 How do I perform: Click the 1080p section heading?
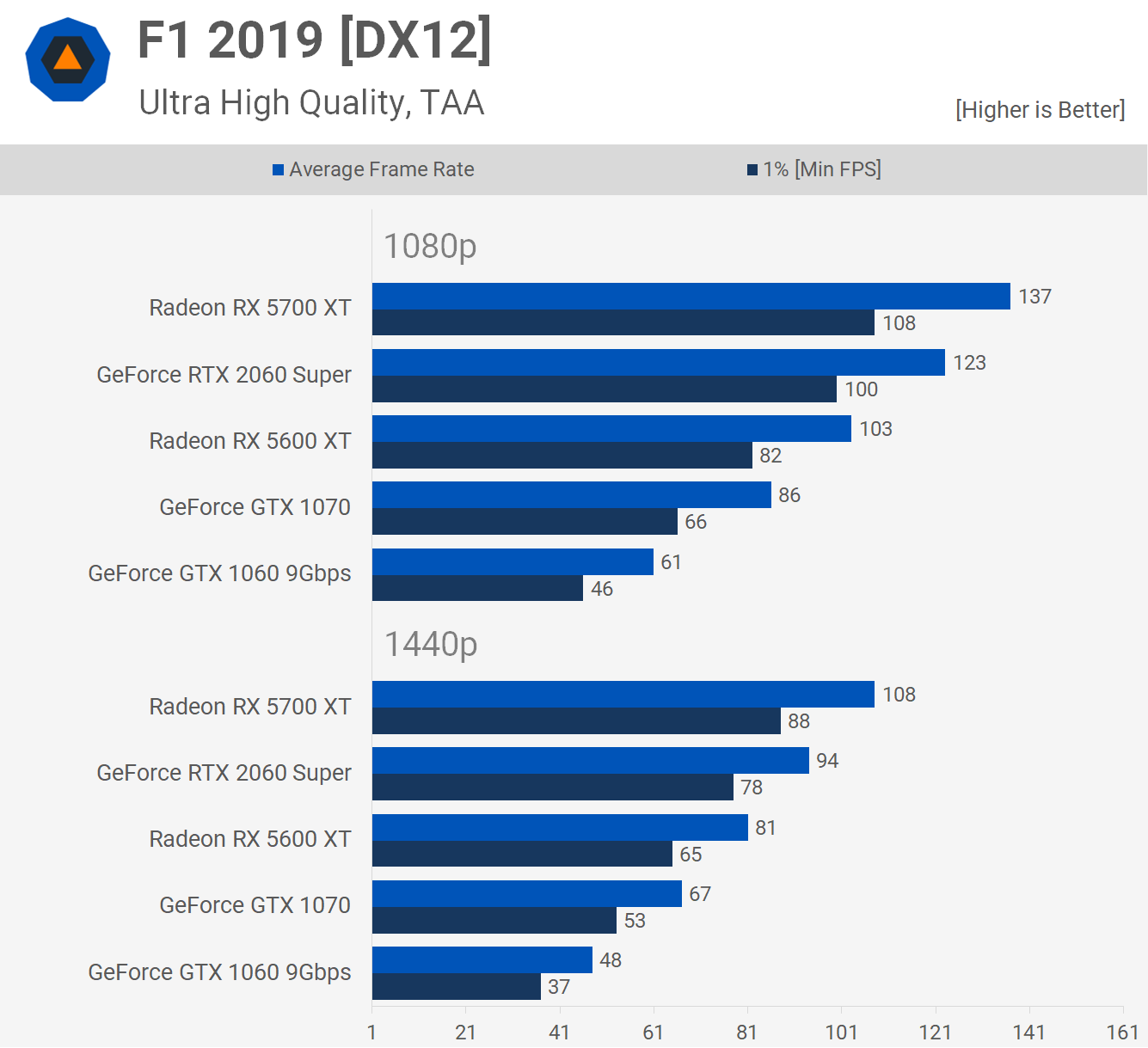430,246
